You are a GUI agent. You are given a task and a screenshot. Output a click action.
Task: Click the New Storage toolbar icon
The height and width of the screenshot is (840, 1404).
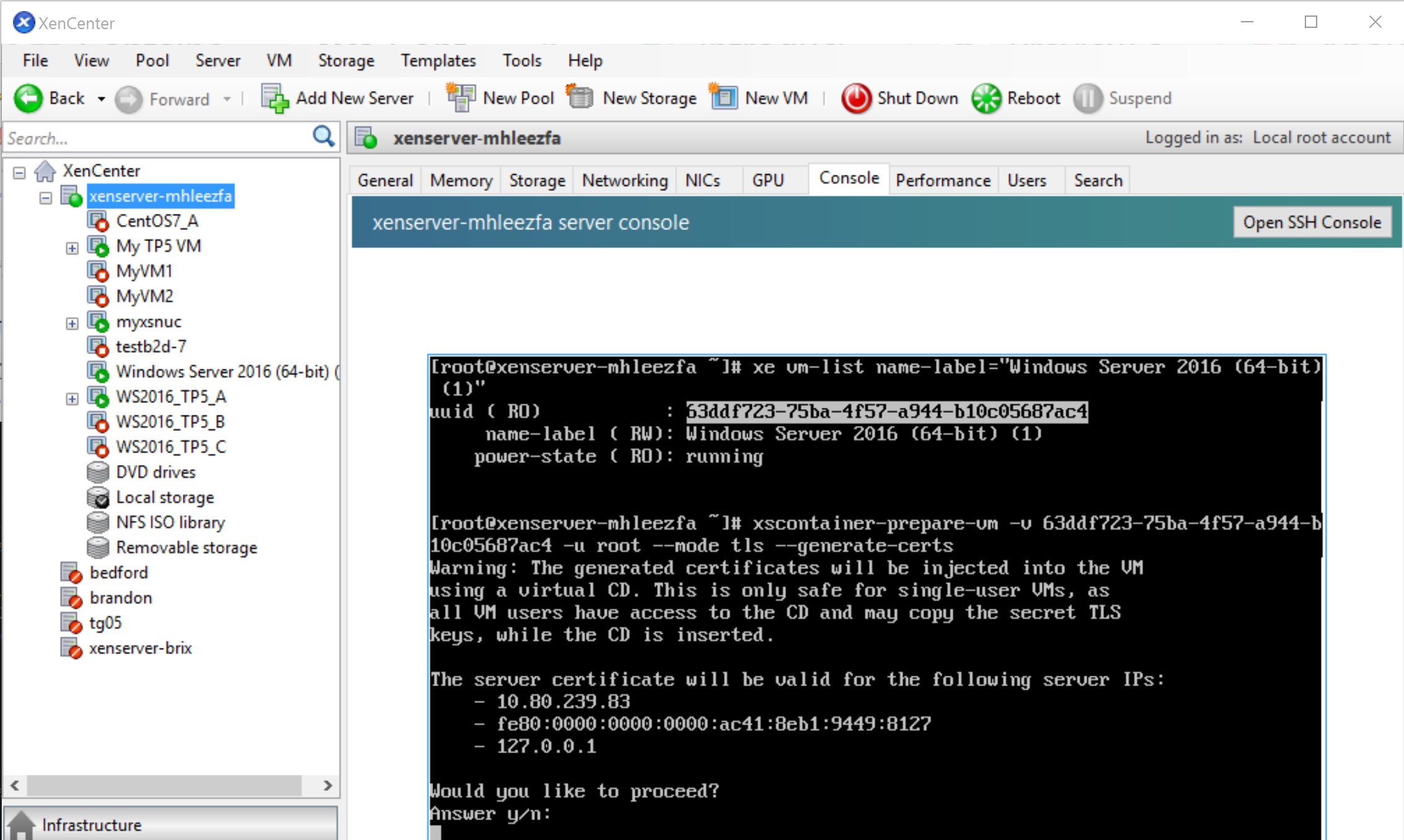580,98
